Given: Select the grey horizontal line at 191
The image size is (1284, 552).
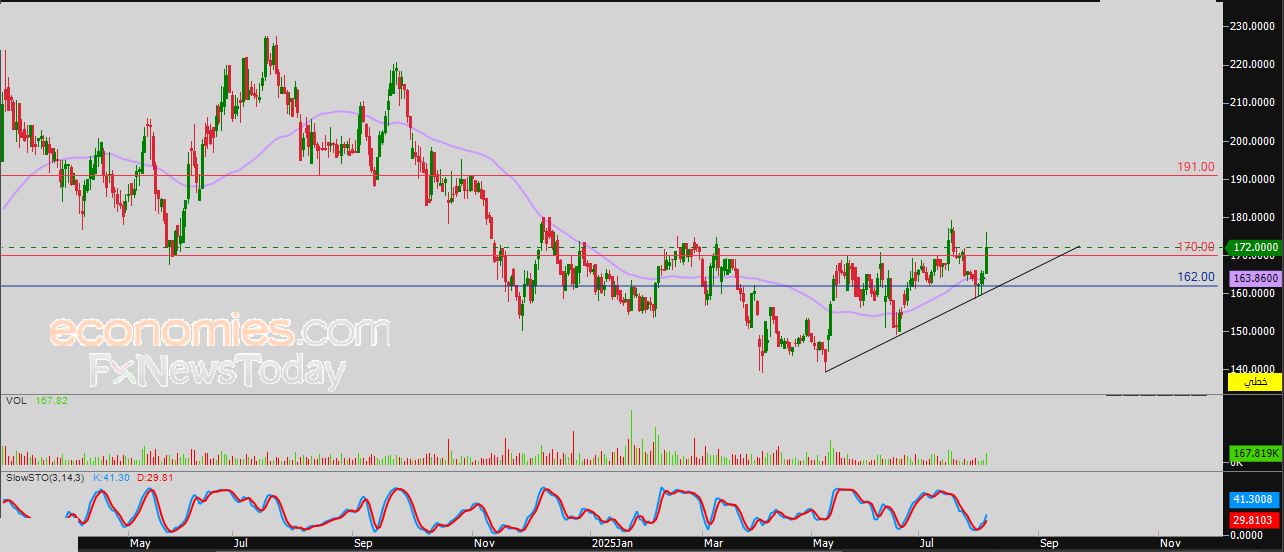Looking at the screenshot, I should pos(610,176).
